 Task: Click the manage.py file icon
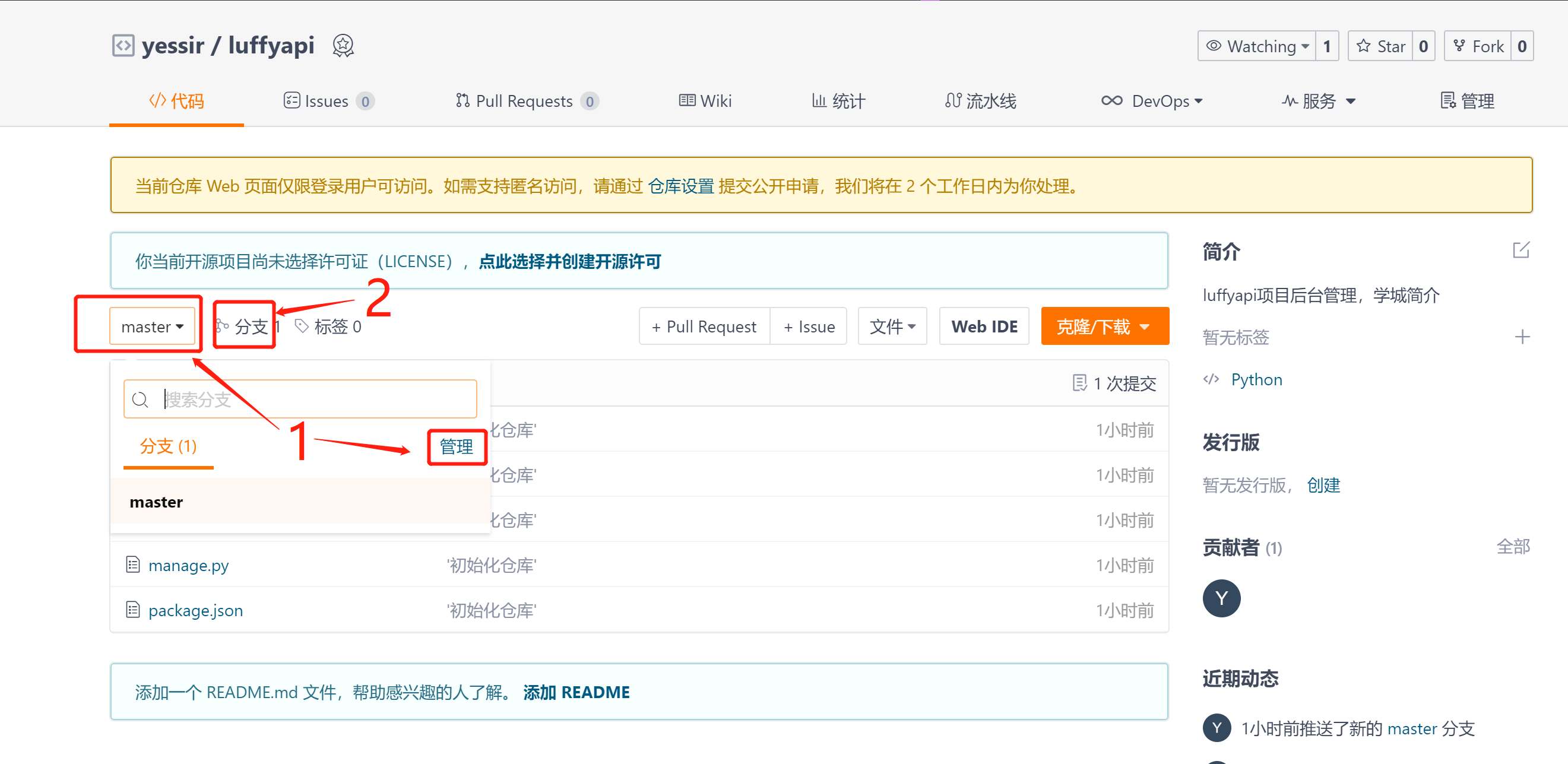(x=133, y=565)
